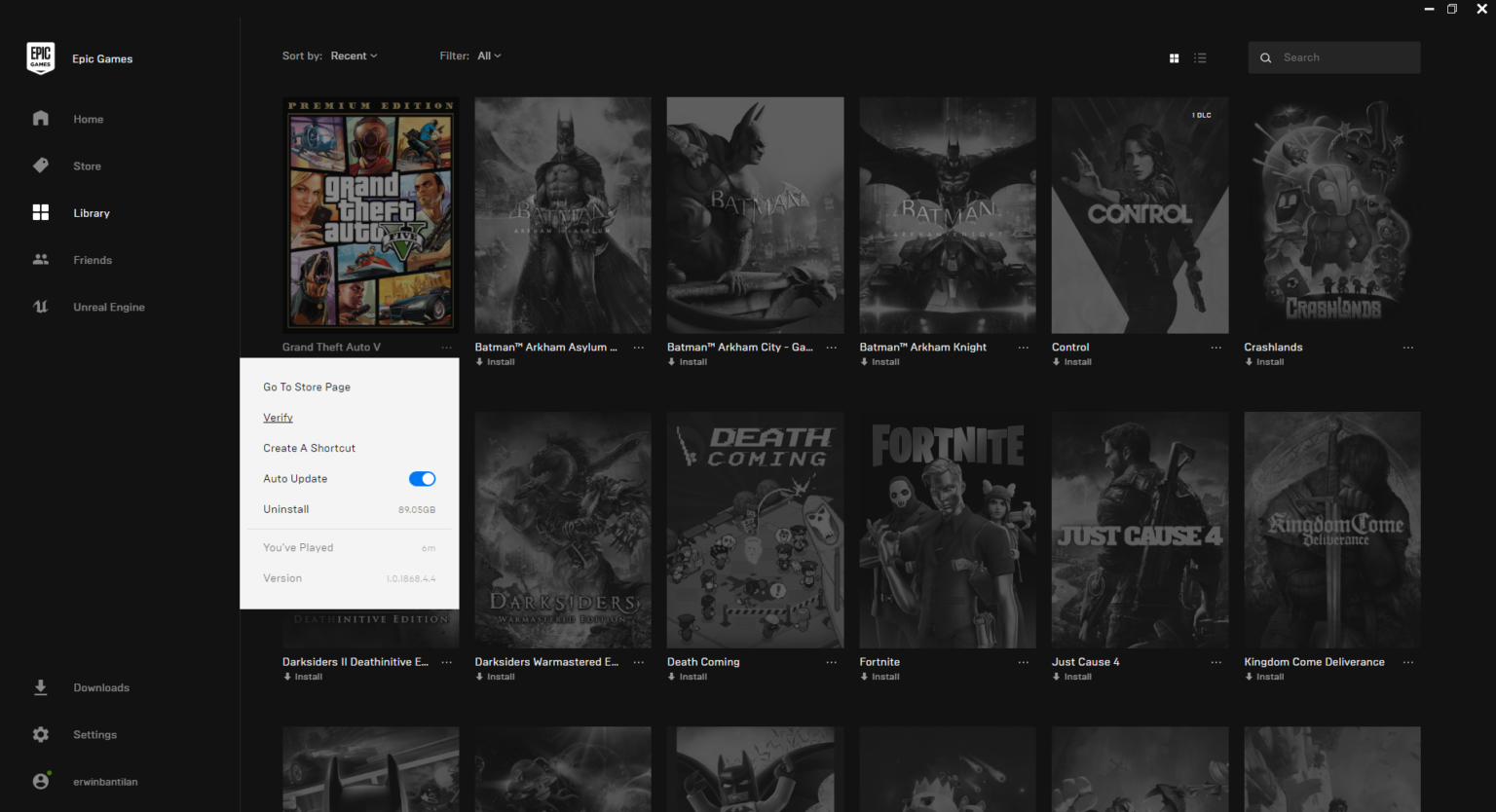The height and width of the screenshot is (812, 1496).
Task: Select the Just Cause 4 cover thumbnail
Action: click(1140, 530)
